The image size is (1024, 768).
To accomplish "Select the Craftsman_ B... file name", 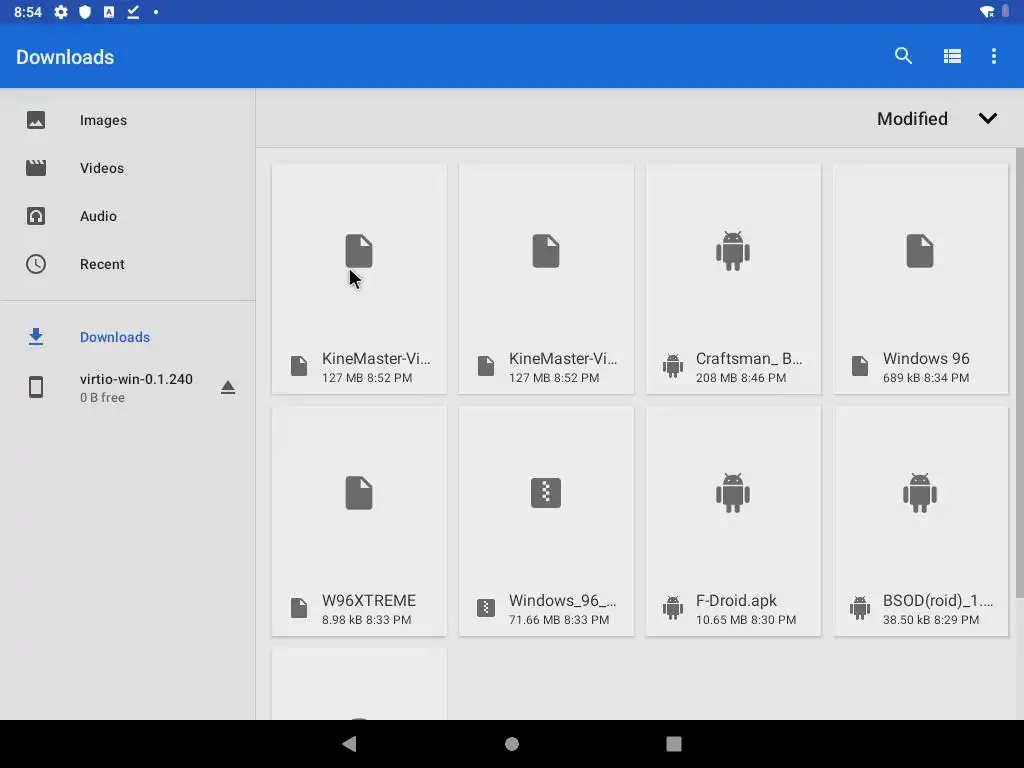I will [x=748, y=359].
